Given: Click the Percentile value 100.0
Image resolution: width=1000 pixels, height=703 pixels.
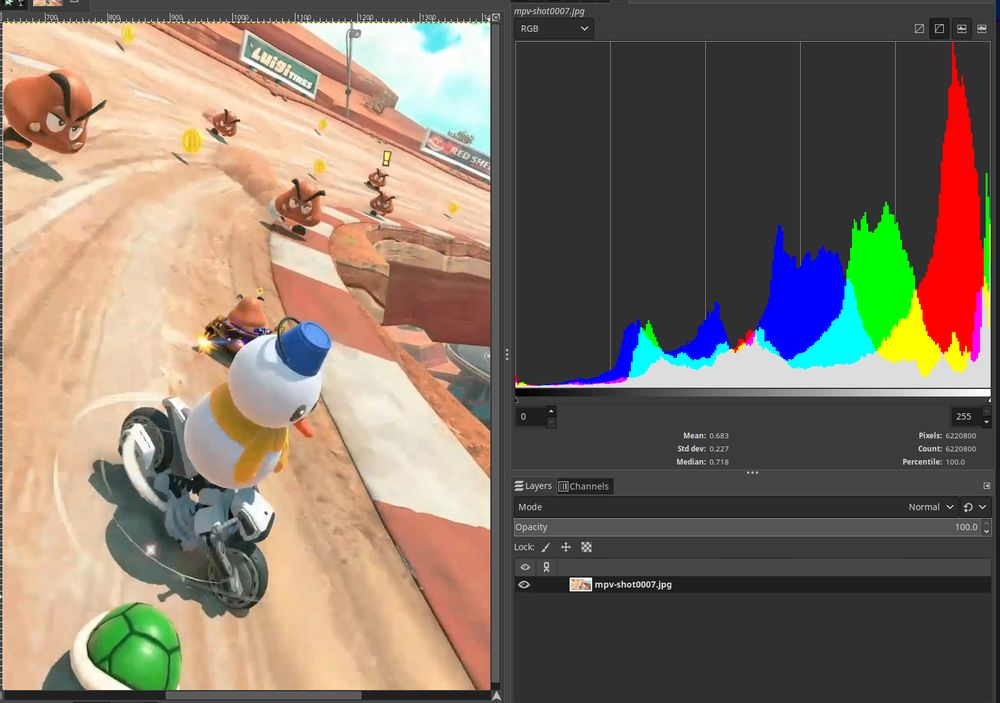Looking at the screenshot, I should tap(955, 462).
